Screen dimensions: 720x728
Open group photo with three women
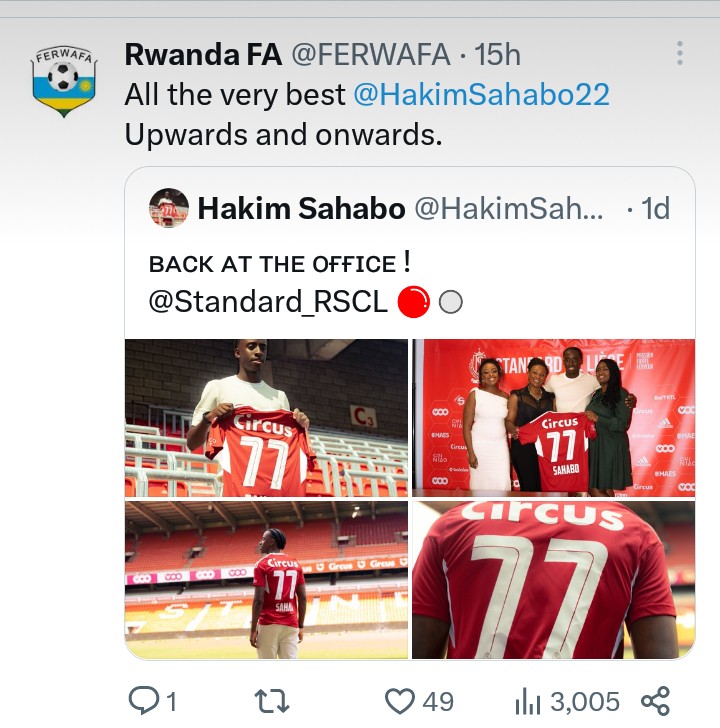coord(554,418)
